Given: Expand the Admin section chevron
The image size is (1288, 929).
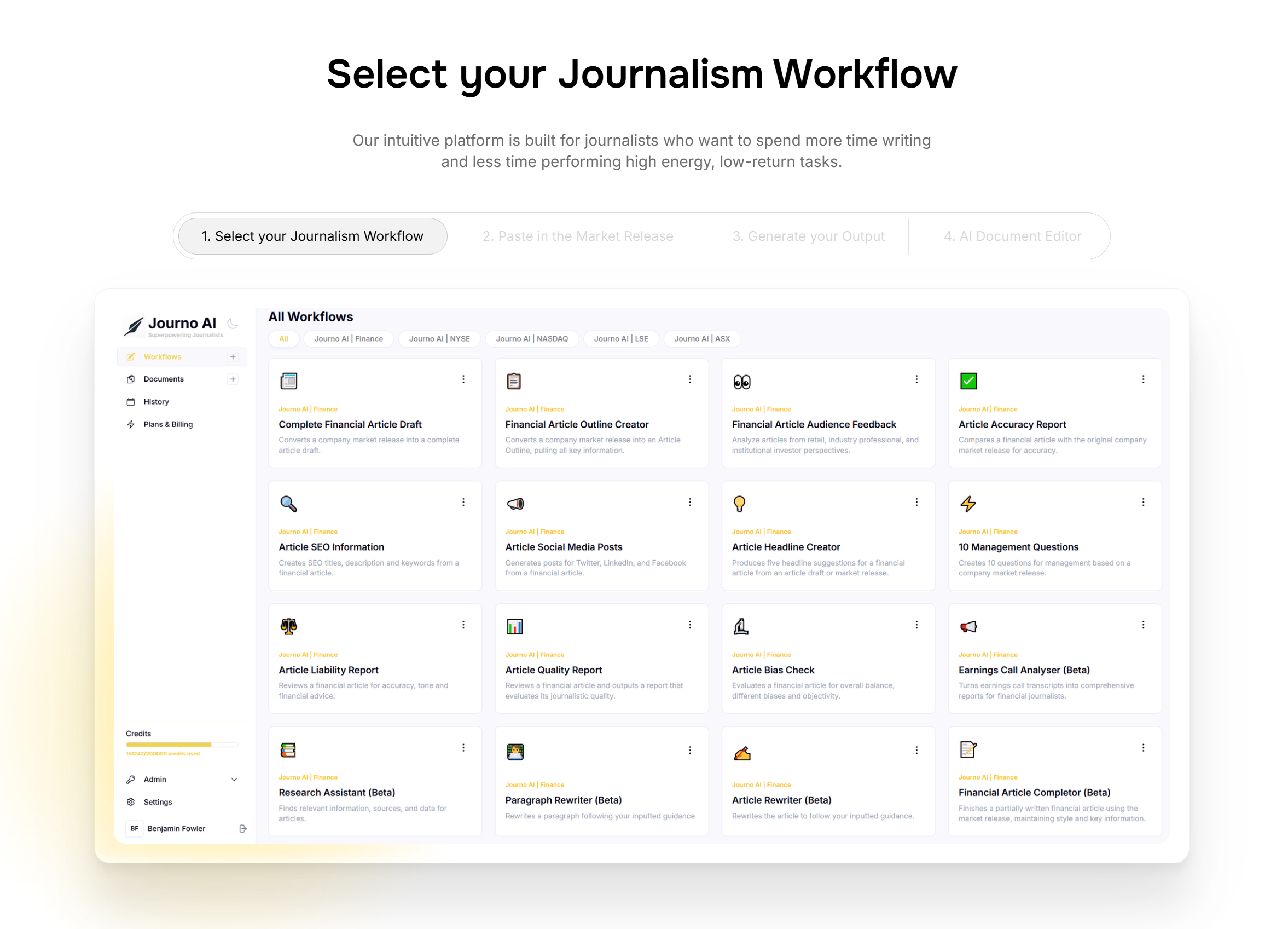Looking at the screenshot, I should (x=234, y=779).
